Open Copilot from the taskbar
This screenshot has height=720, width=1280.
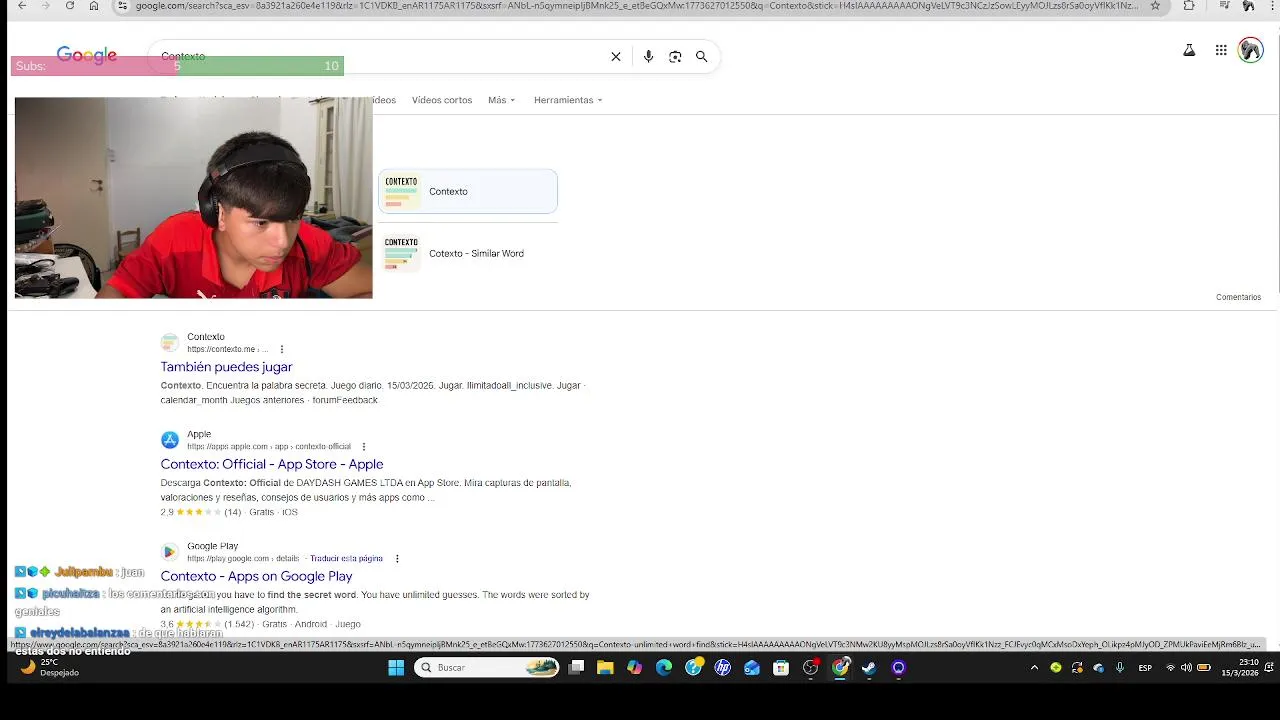coord(635,668)
